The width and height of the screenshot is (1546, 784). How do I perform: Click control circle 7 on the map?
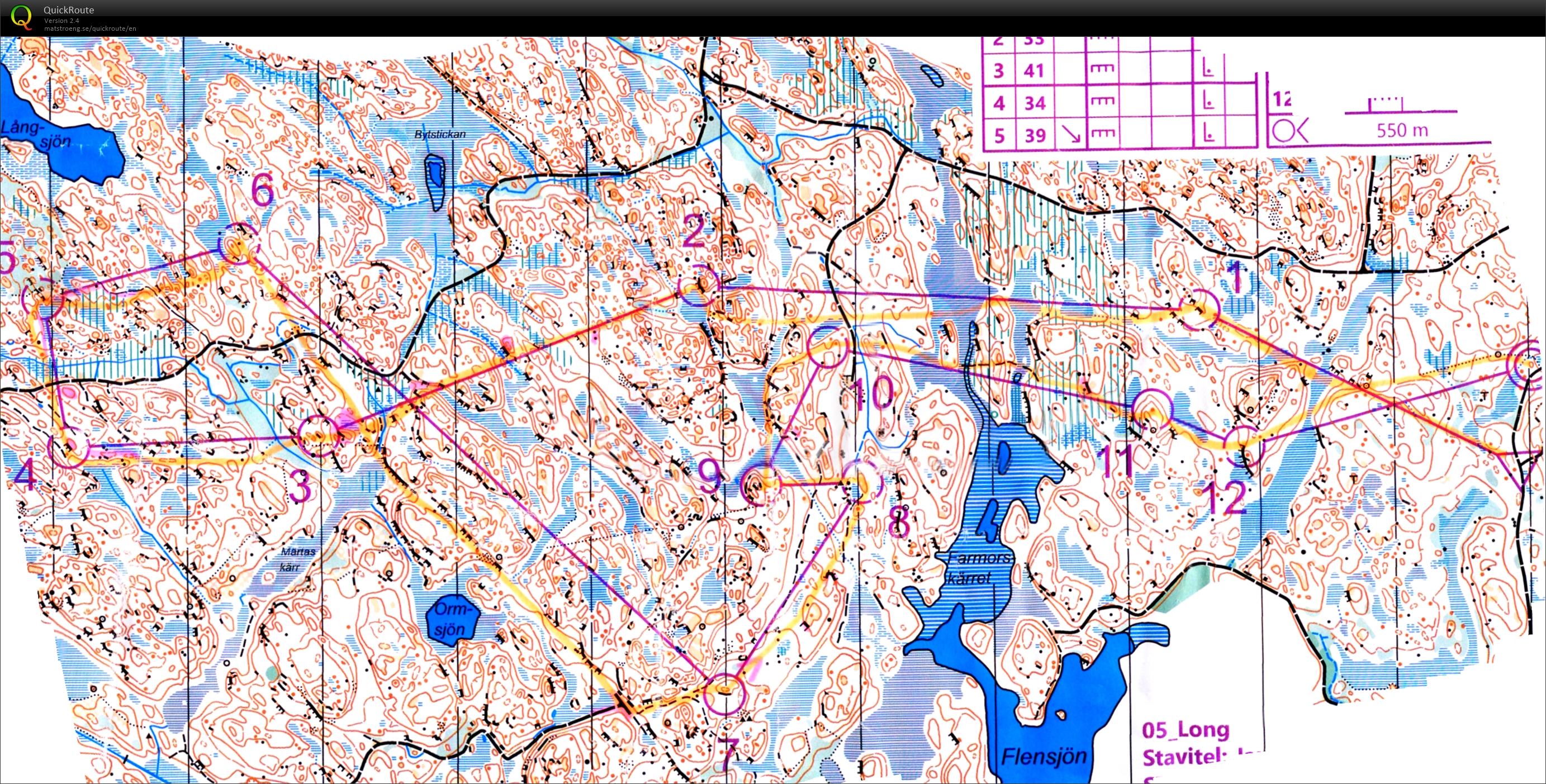[724, 693]
